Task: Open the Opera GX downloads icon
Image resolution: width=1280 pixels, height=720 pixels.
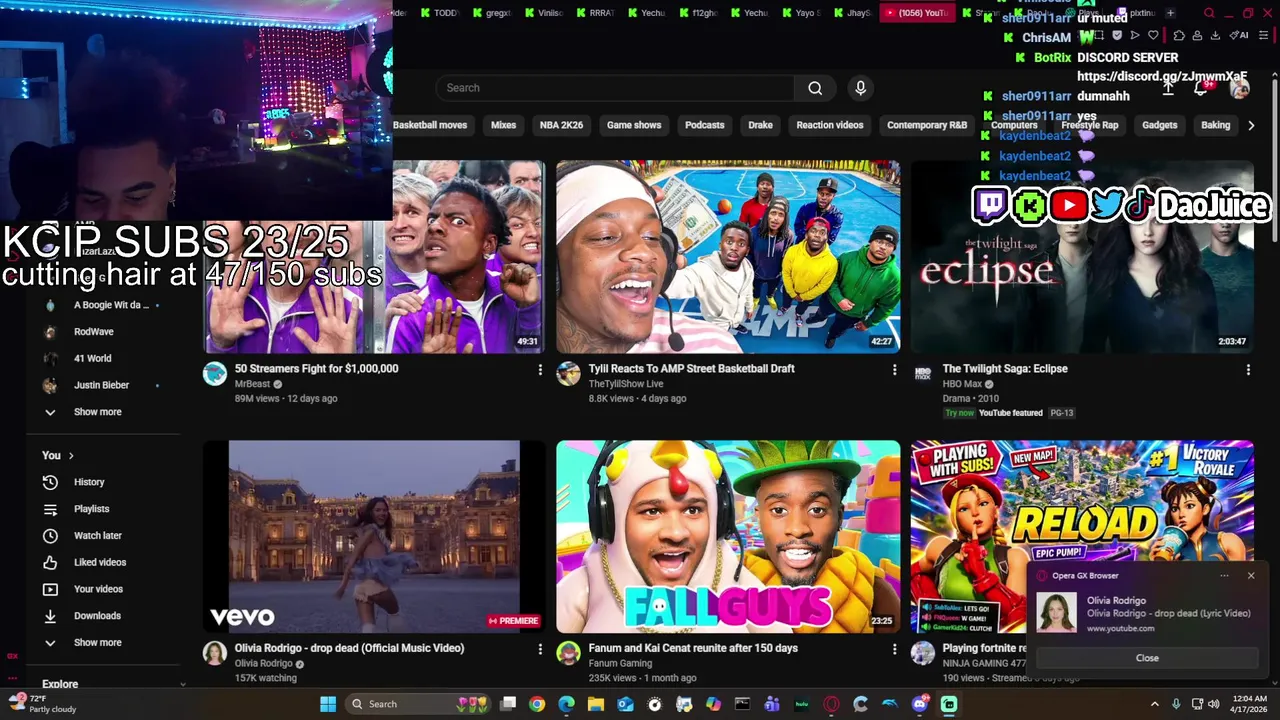Action: [x=1215, y=35]
